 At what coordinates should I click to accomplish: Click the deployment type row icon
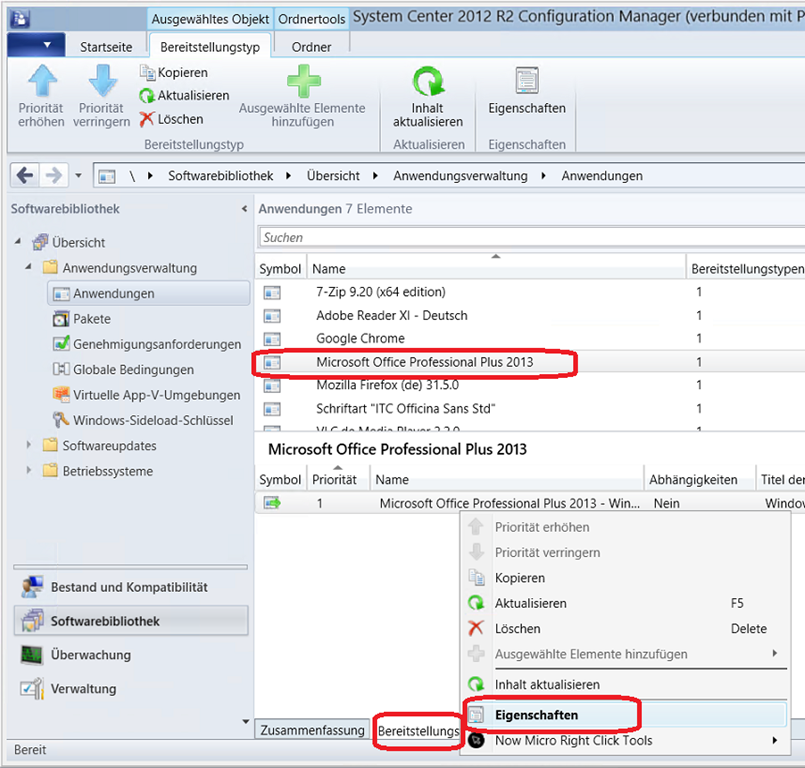(x=272, y=503)
